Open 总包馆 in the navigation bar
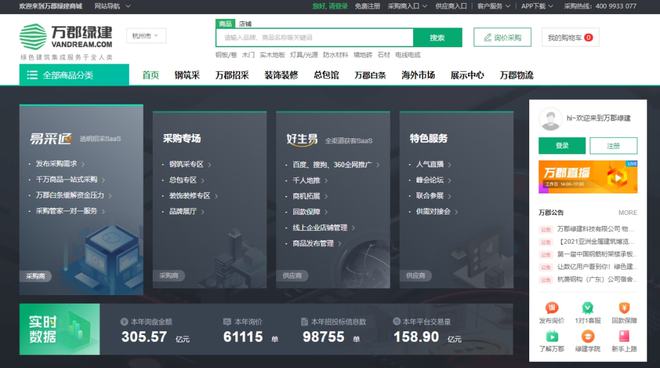The width and height of the screenshot is (660, 368). coord(326,75)
